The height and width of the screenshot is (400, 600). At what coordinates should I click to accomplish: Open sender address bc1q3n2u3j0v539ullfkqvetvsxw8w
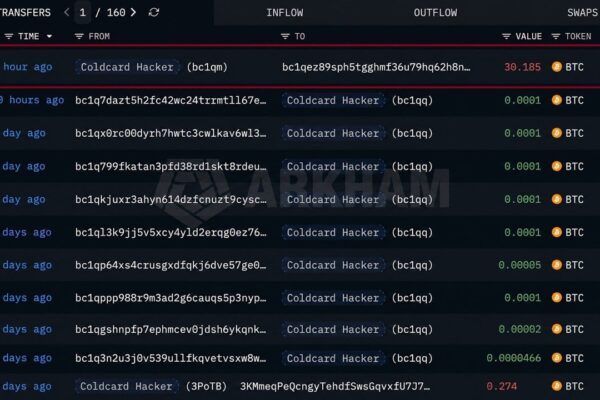click(x=171, y=358)
